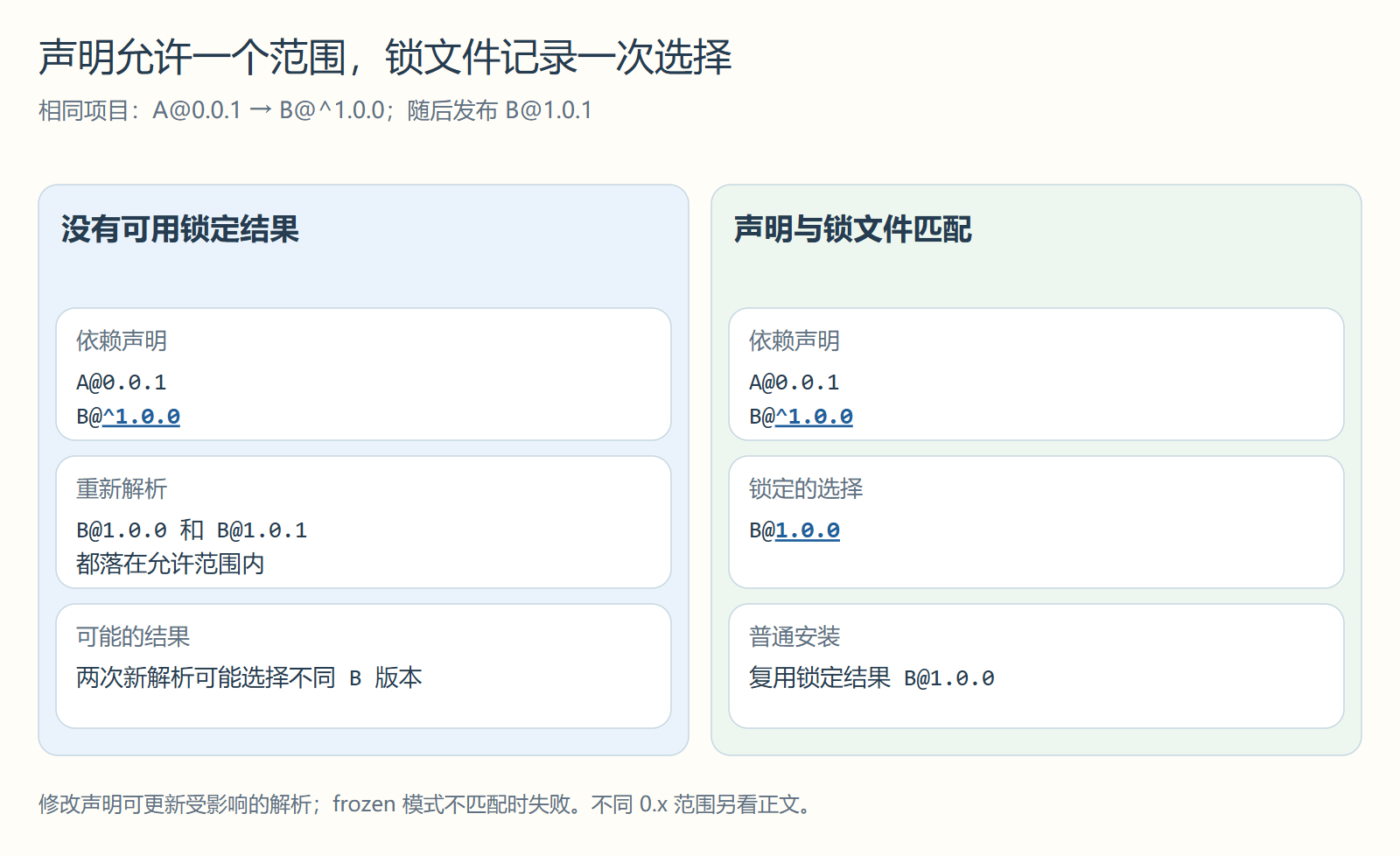Click the subtitle starting with 相同项目

click(x=315, y=110)
